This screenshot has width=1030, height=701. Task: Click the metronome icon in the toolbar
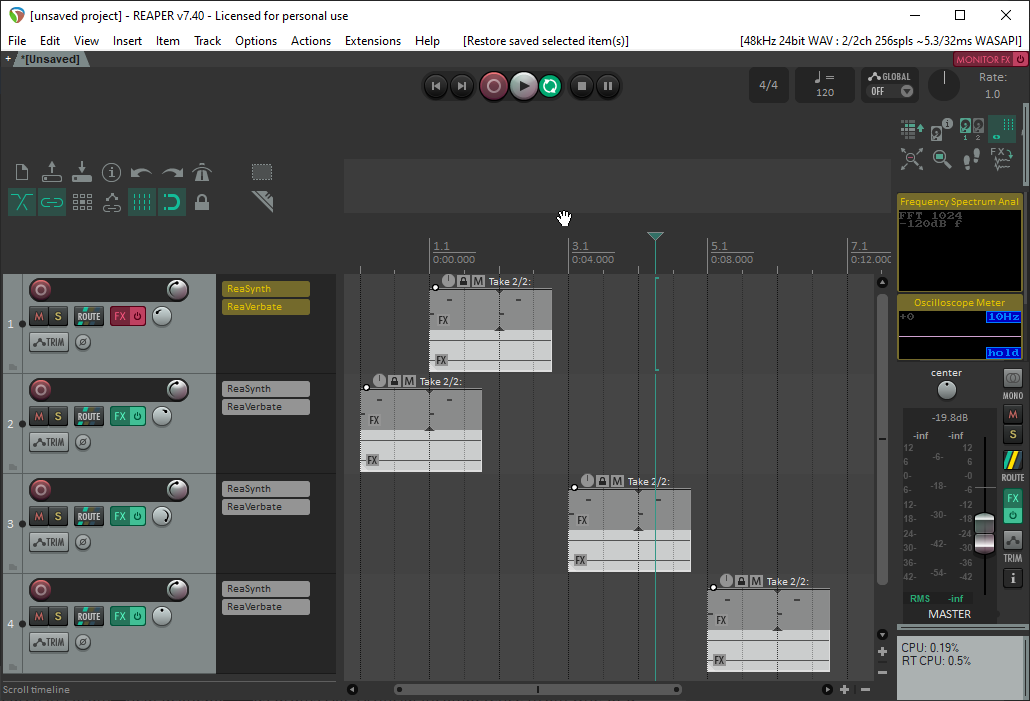202,172
